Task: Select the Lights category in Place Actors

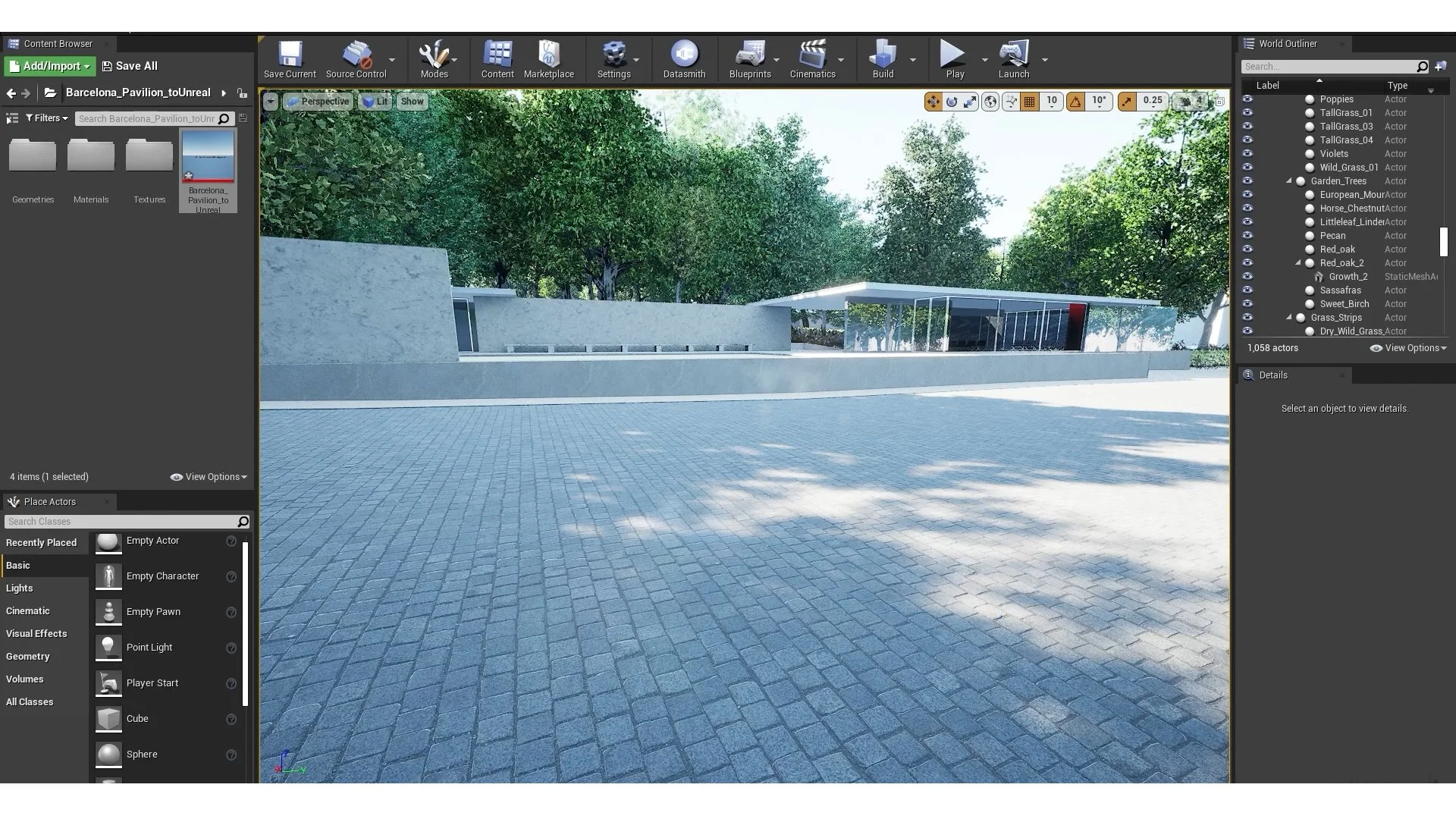Action: (20, 588)
